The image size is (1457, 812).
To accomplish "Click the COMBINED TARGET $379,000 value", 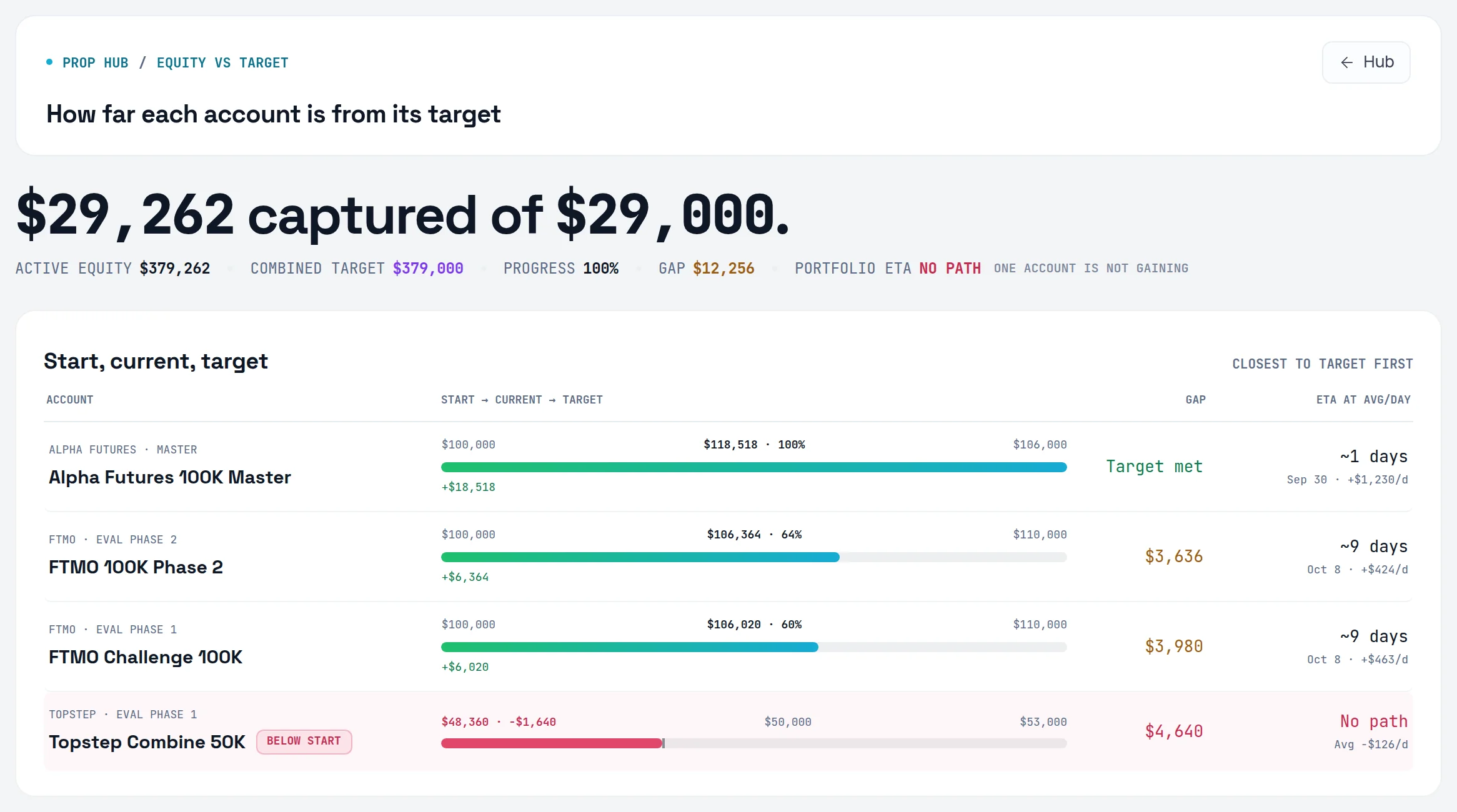I will [428, 269].
